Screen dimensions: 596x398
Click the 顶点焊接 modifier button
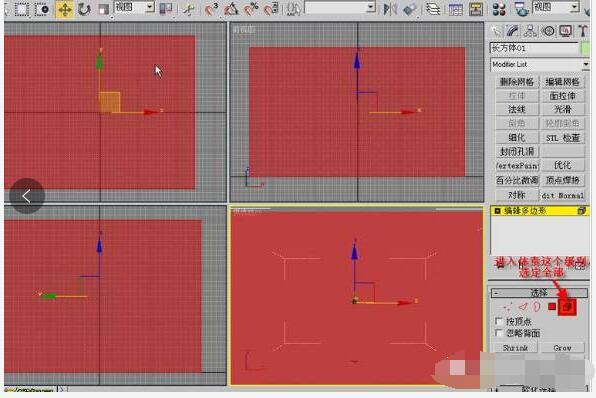(562, 180)
